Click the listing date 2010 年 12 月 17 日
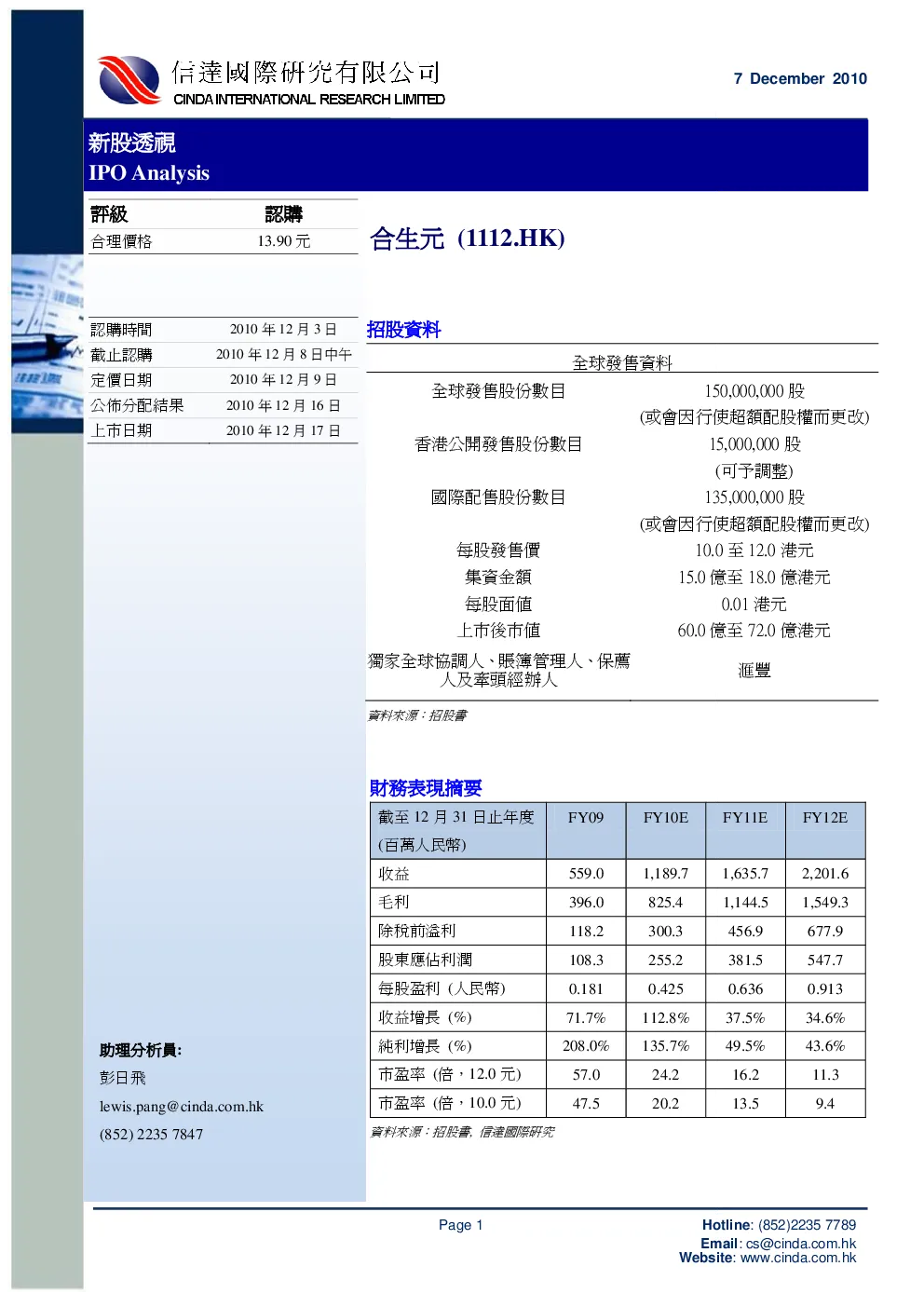 tap(283, 430)
